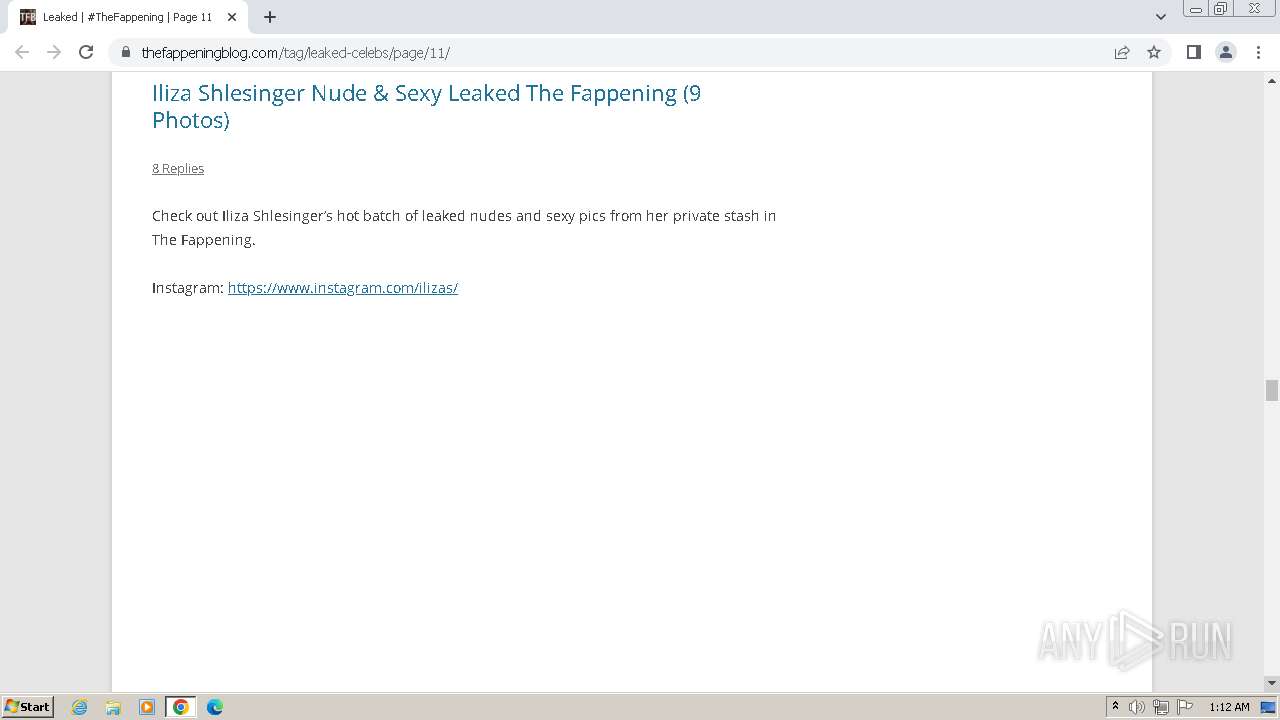Open the 8 Replies link

click(x=178, y=168)
